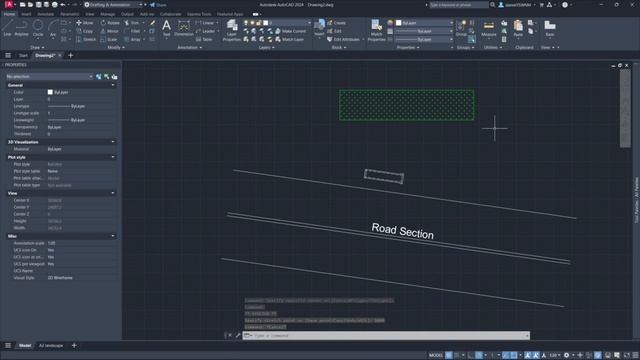
Task: Select the multiline Text tool
Action: 167,28
